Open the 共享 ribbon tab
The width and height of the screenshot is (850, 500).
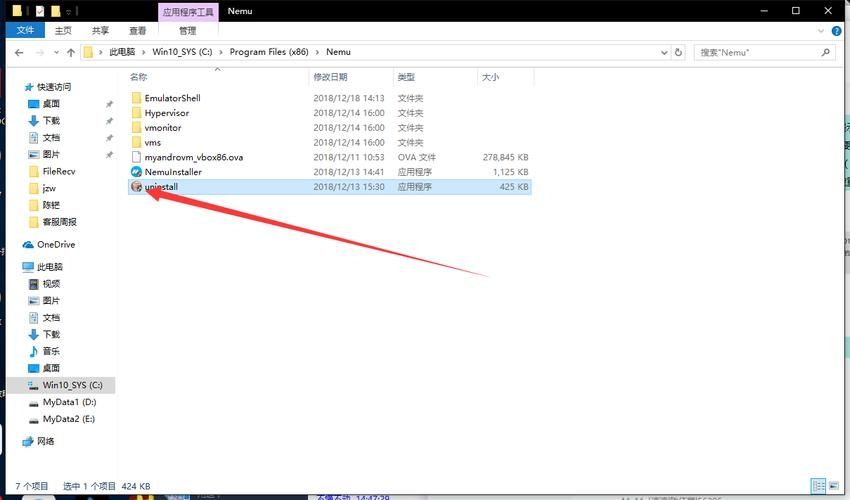(x=100, y=31)
